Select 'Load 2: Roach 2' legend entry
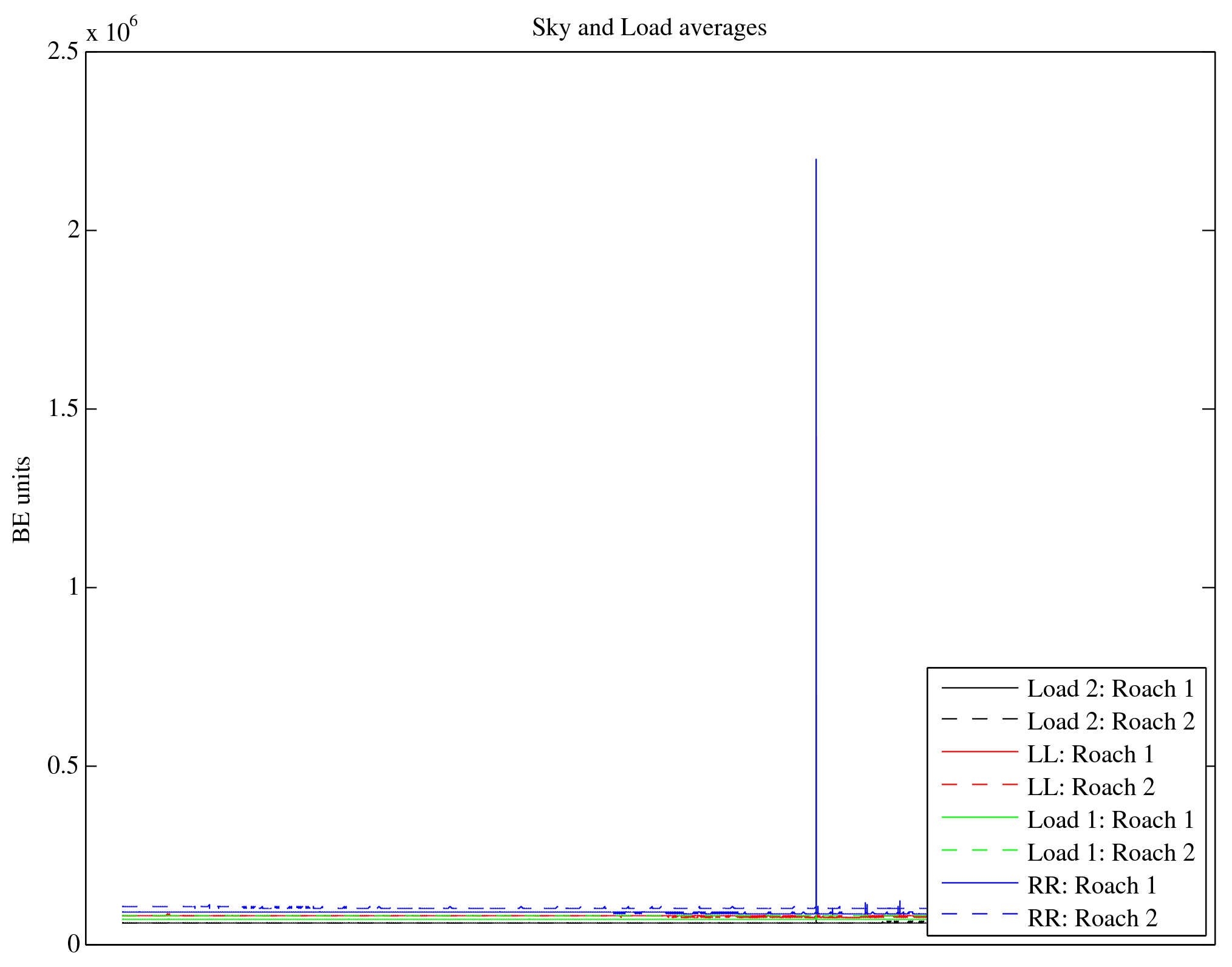This screenshot has height=967, width=1232. [x=1111, y=722]
